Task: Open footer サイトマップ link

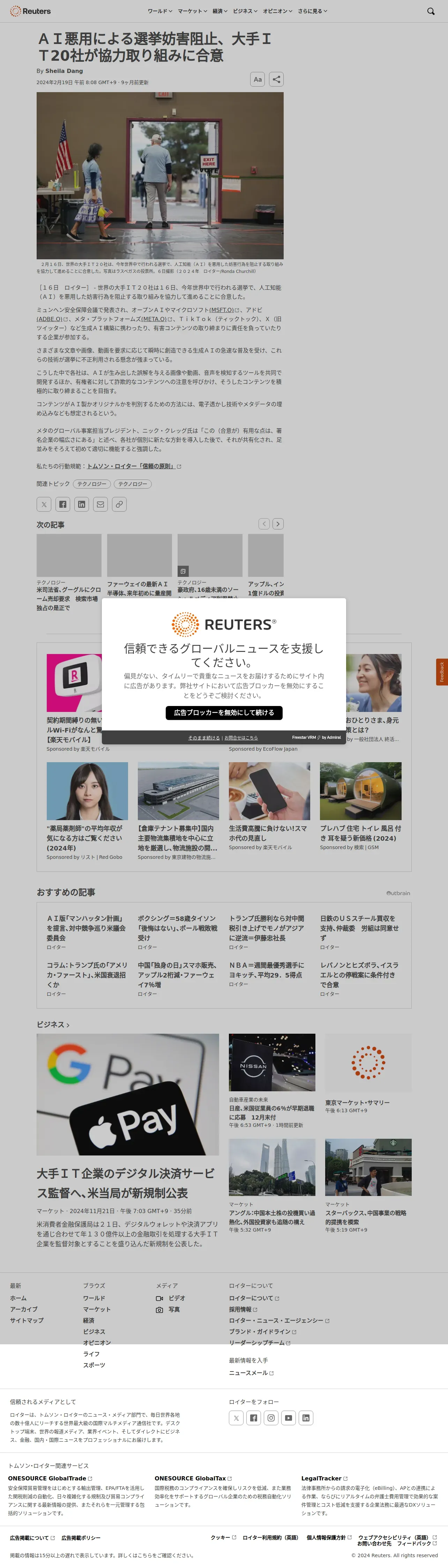Action: [x=26, y=1320]
